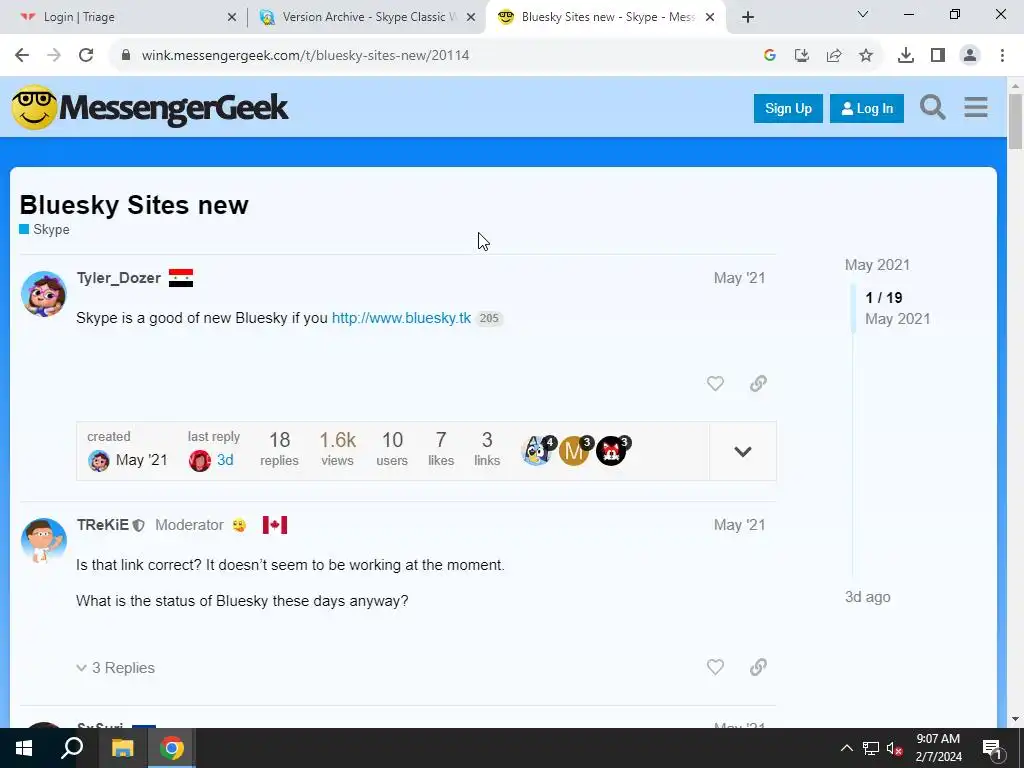Expand the 3 Replies on TReKiE's post
The image size is (1024, 768).
[116, 667]
